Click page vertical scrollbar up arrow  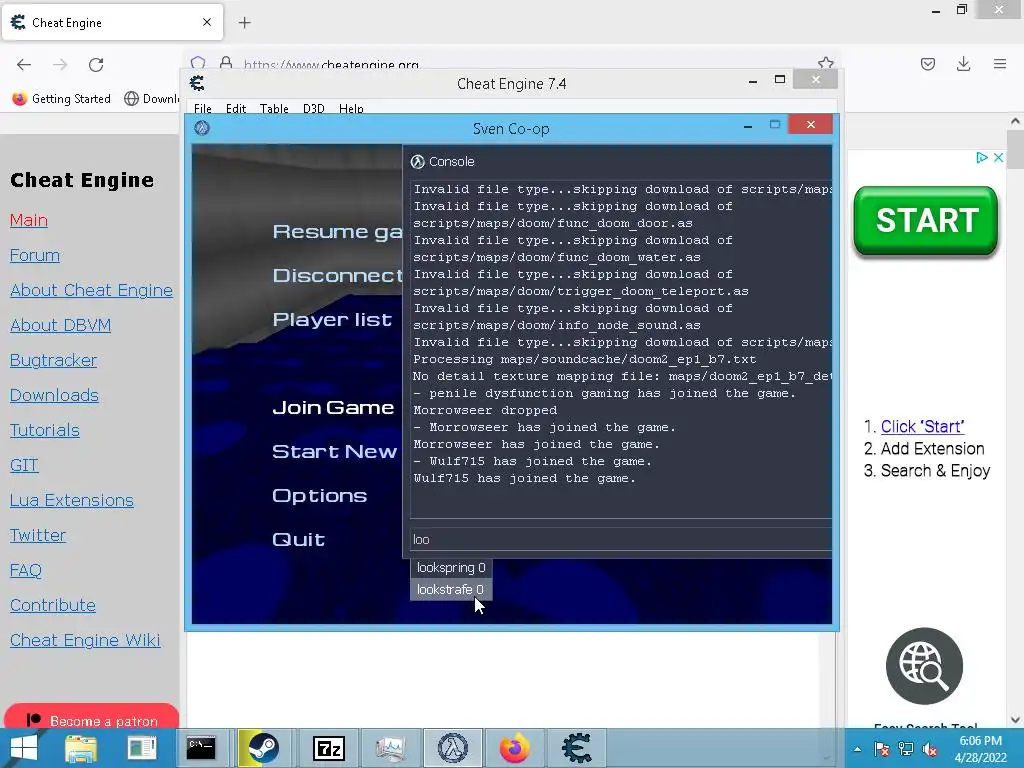(1015, 121)
